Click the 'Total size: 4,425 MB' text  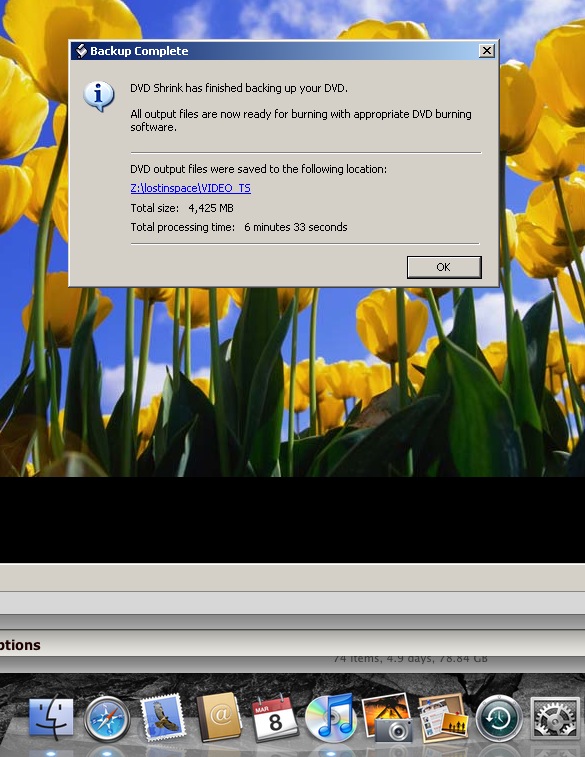coord(182,208)
